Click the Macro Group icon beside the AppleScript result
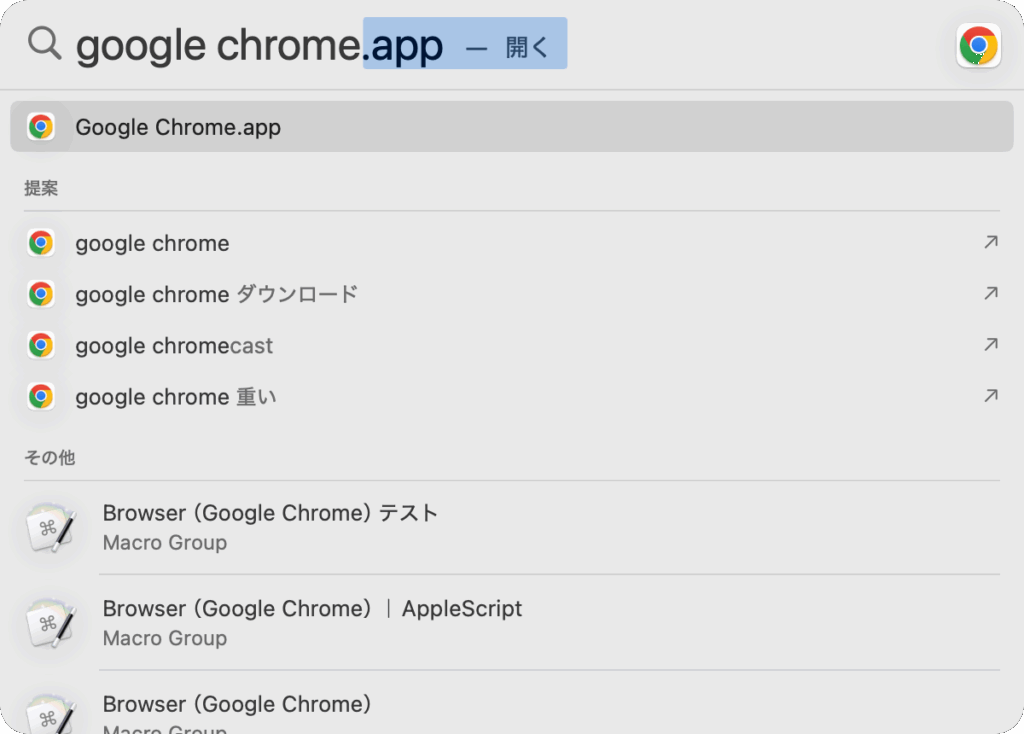 pyautogui.click(x=50, y=623)
